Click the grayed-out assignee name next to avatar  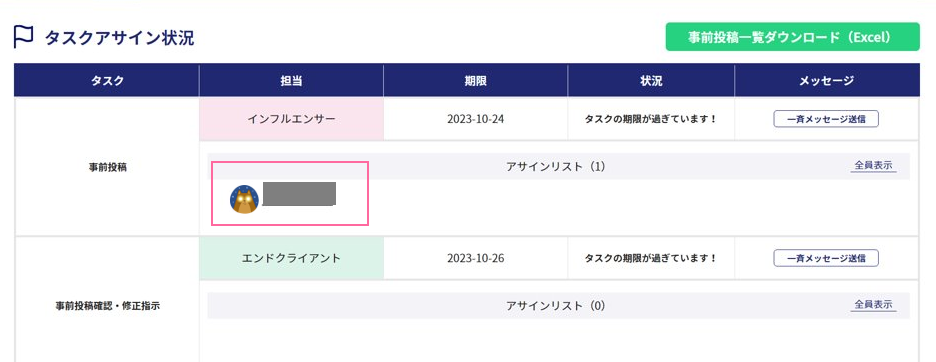299,194
